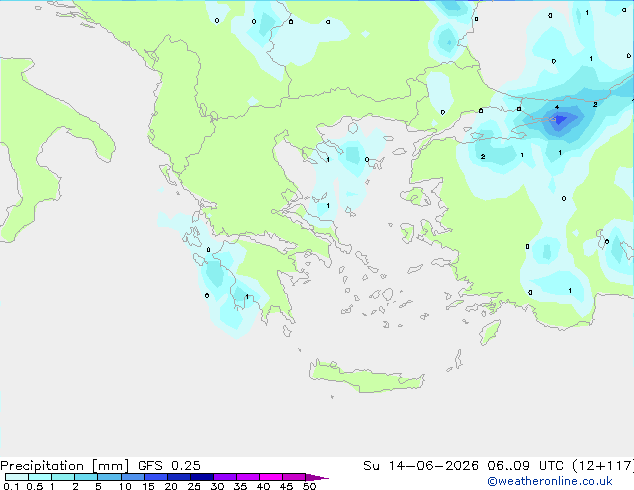Click the '25' legend scale label

[x=194, y=486]
